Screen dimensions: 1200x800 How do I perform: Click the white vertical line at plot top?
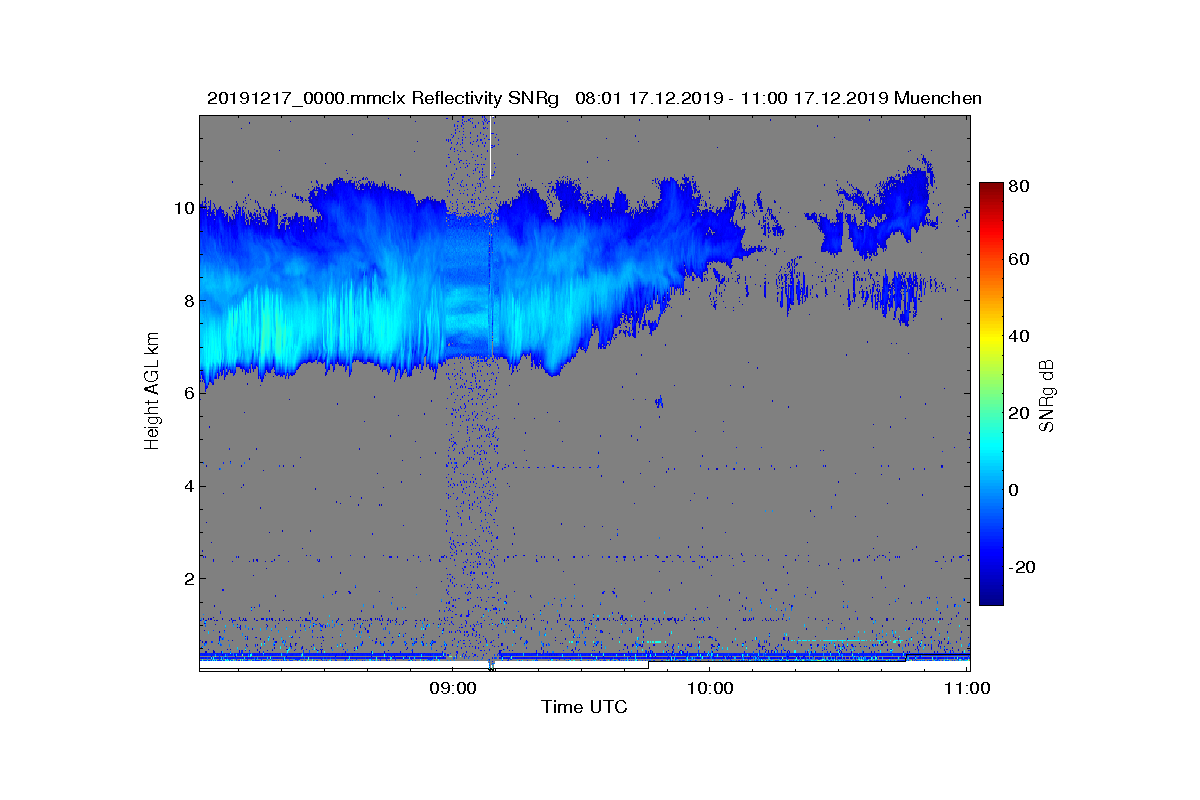tap(491, 146)
